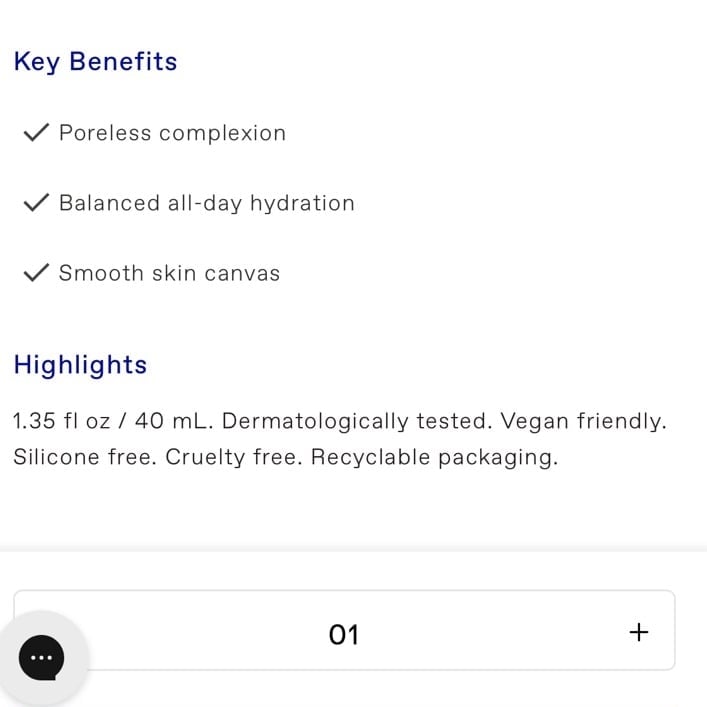Click the checkmark beside Smooth skin canvas
The image size is (707, 707).
tap(36, 272)
